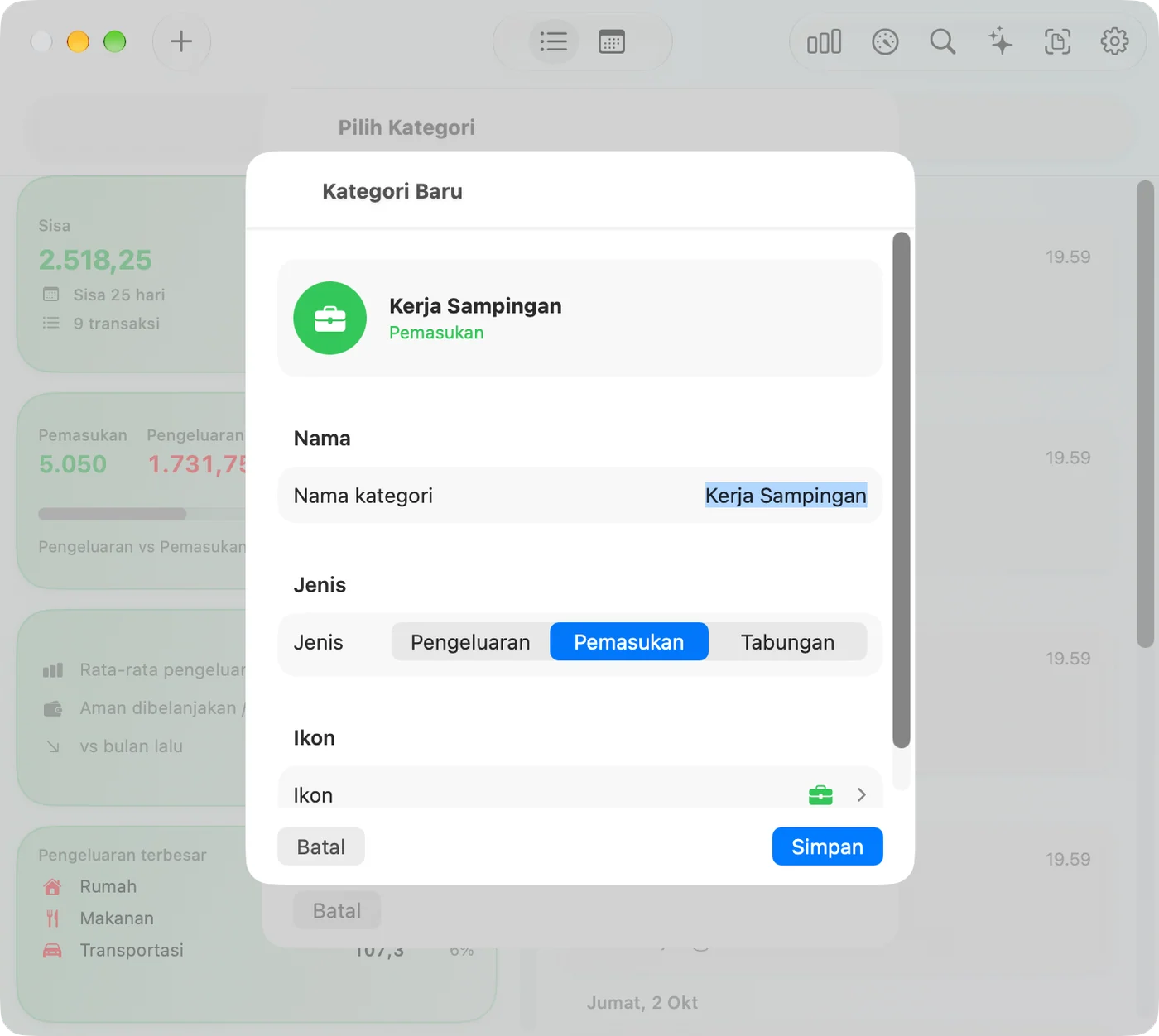Open the bar chart statistics icon
1159x1036 pixels.
click(824, 41)
